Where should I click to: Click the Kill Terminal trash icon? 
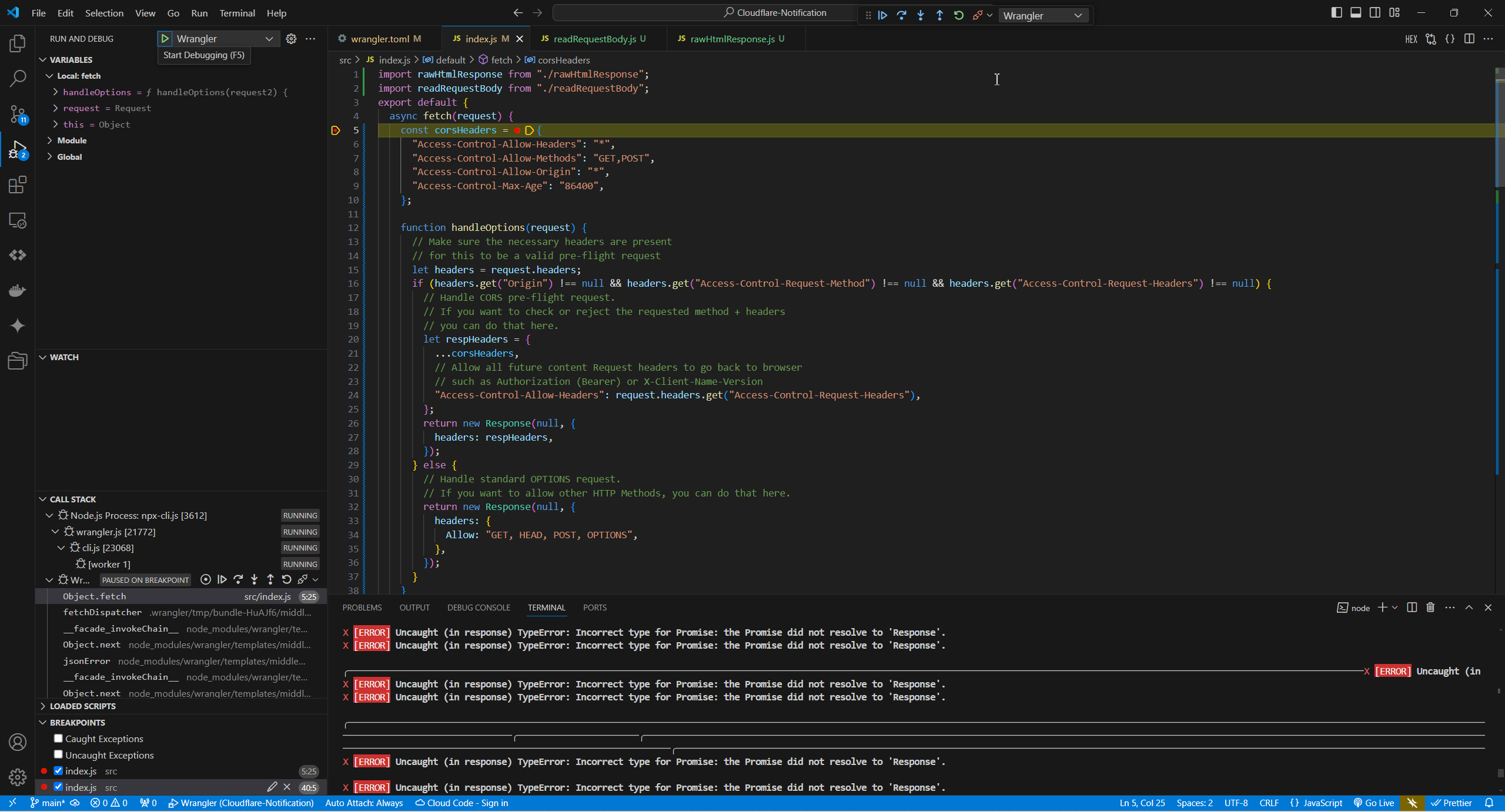click(1430, 608)
